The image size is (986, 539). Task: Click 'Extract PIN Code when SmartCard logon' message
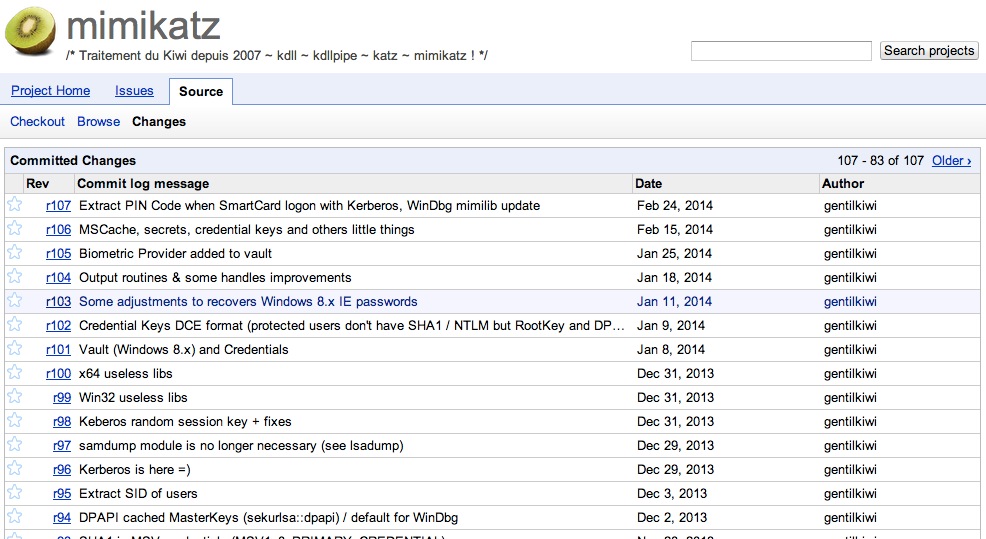[309, 206]
